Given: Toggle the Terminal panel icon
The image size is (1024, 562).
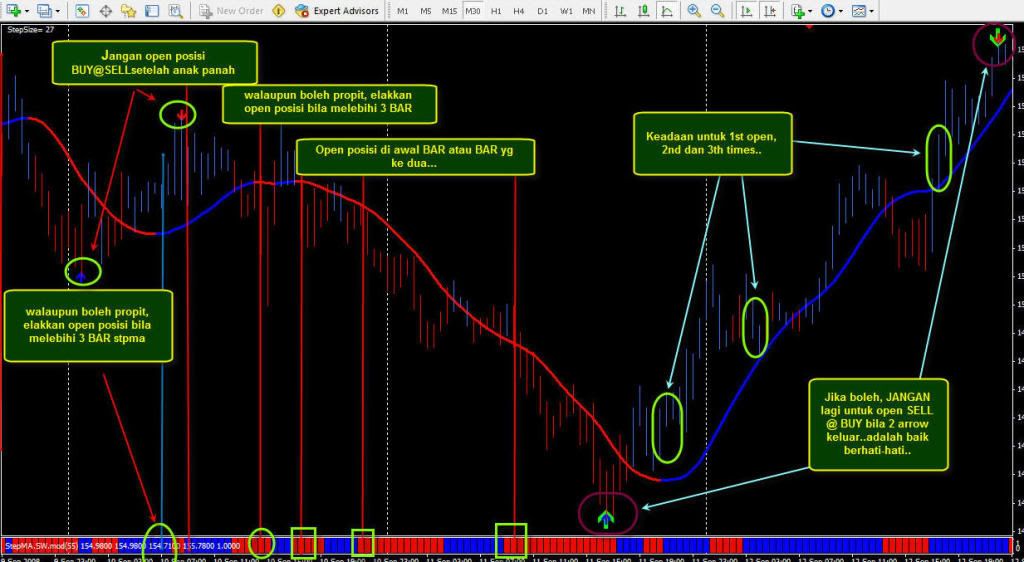Looking at the screenshot, I should 152,10.
